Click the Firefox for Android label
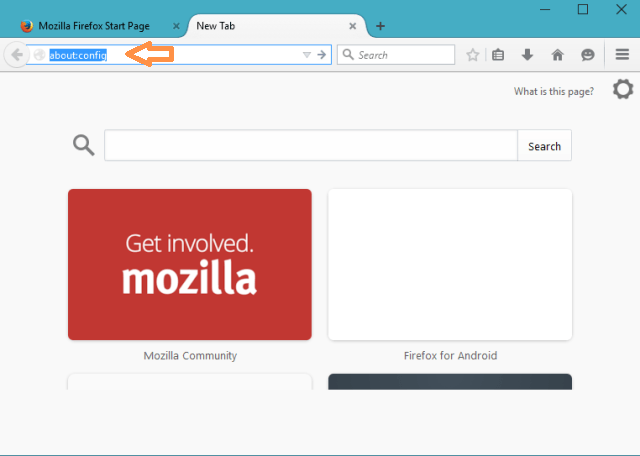Image resolution: width=640 pixels, height=456 pixels. pyautogui.click(x=450, y=356)
